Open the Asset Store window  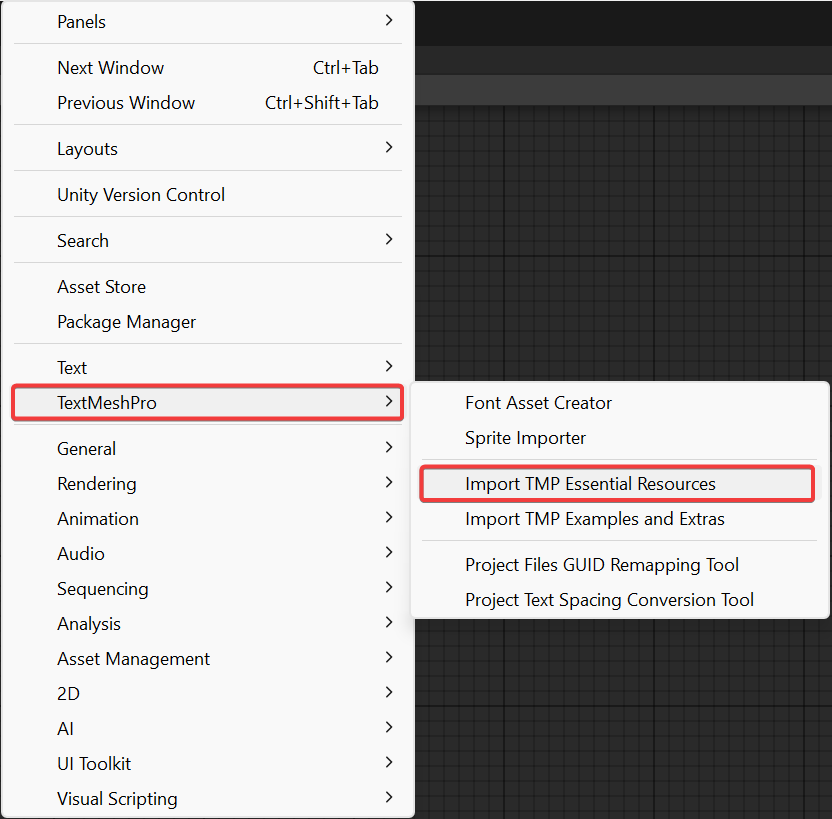coord(102,287)
